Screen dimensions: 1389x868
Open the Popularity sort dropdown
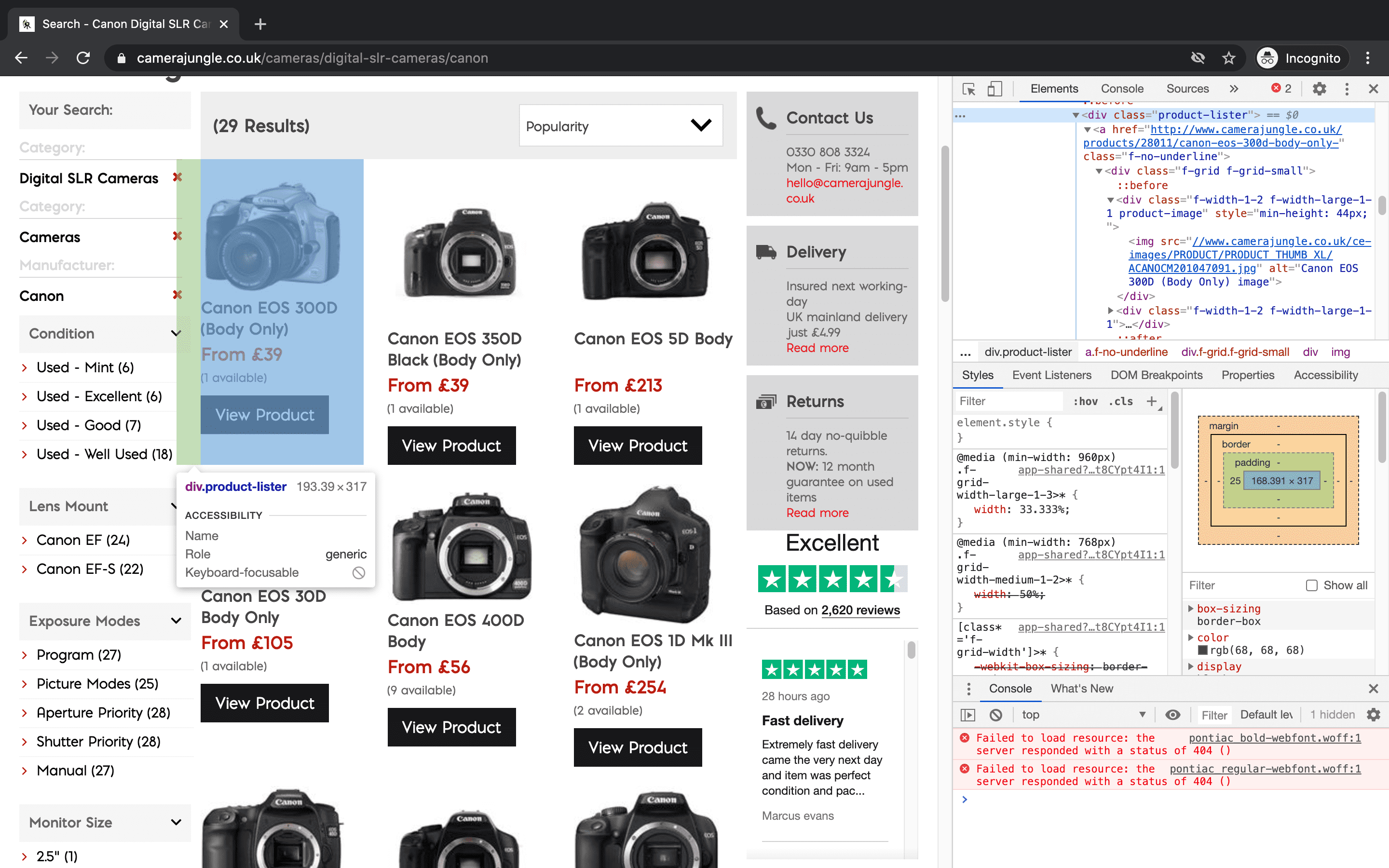[x=620, y=126]
